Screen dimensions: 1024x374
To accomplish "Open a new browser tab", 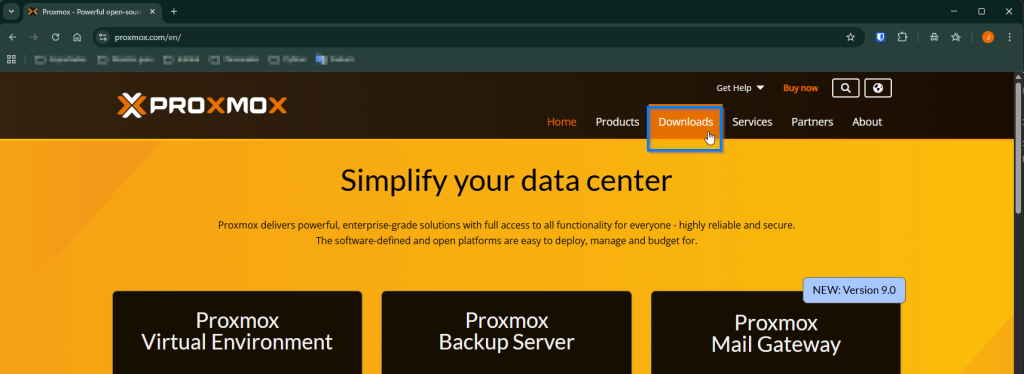I will pos(174,12).
